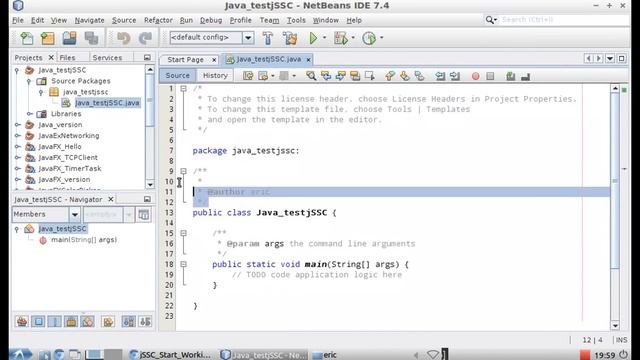Click the Projects panel down scroll arrow

150,185
